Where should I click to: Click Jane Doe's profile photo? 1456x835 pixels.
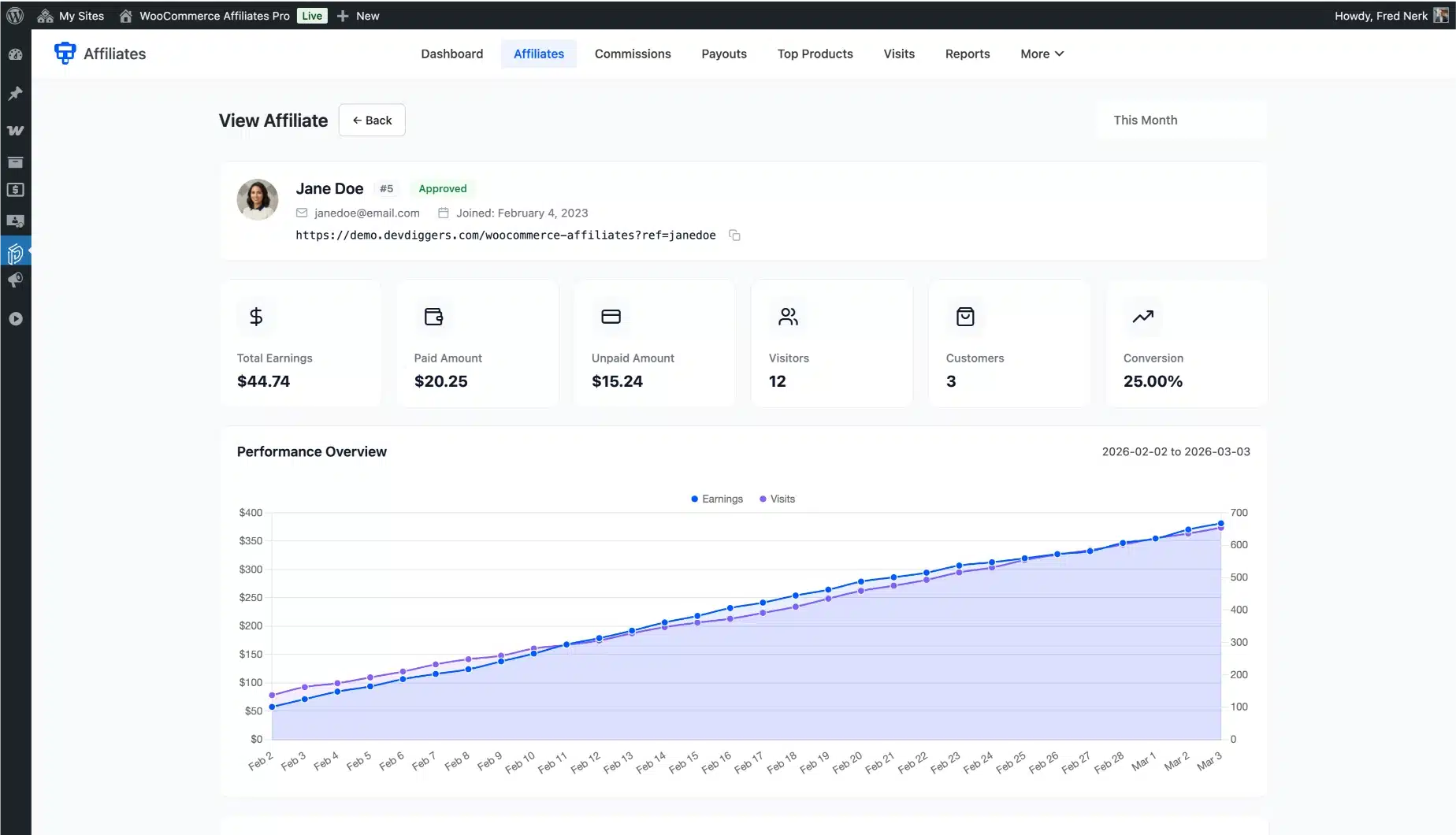pyautogui.click(x=258, y=199)
